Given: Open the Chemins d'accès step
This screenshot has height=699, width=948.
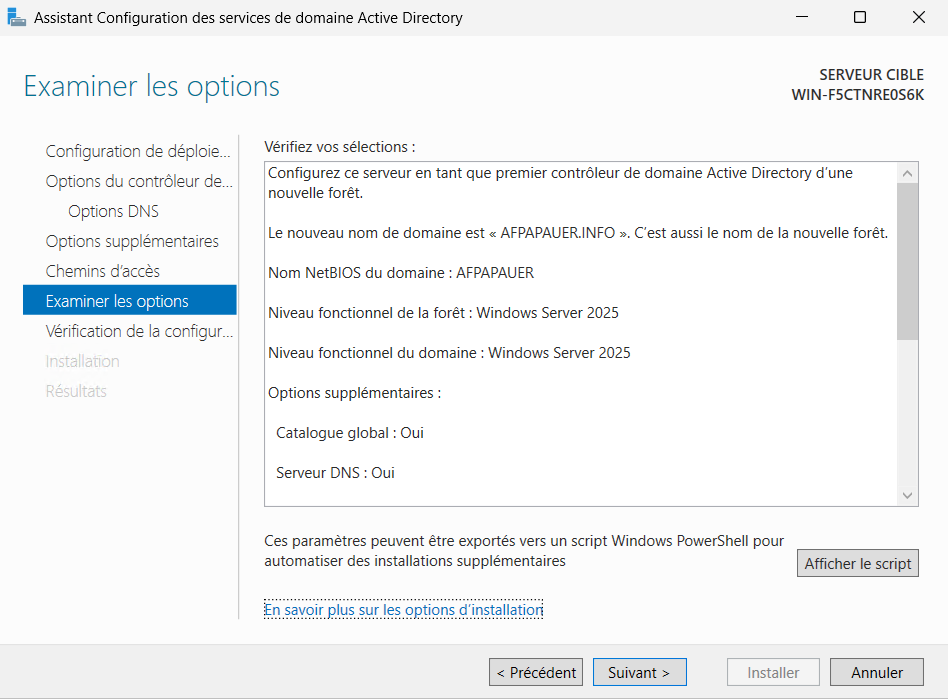Looking at the screenshot, I should coord(103,271).
